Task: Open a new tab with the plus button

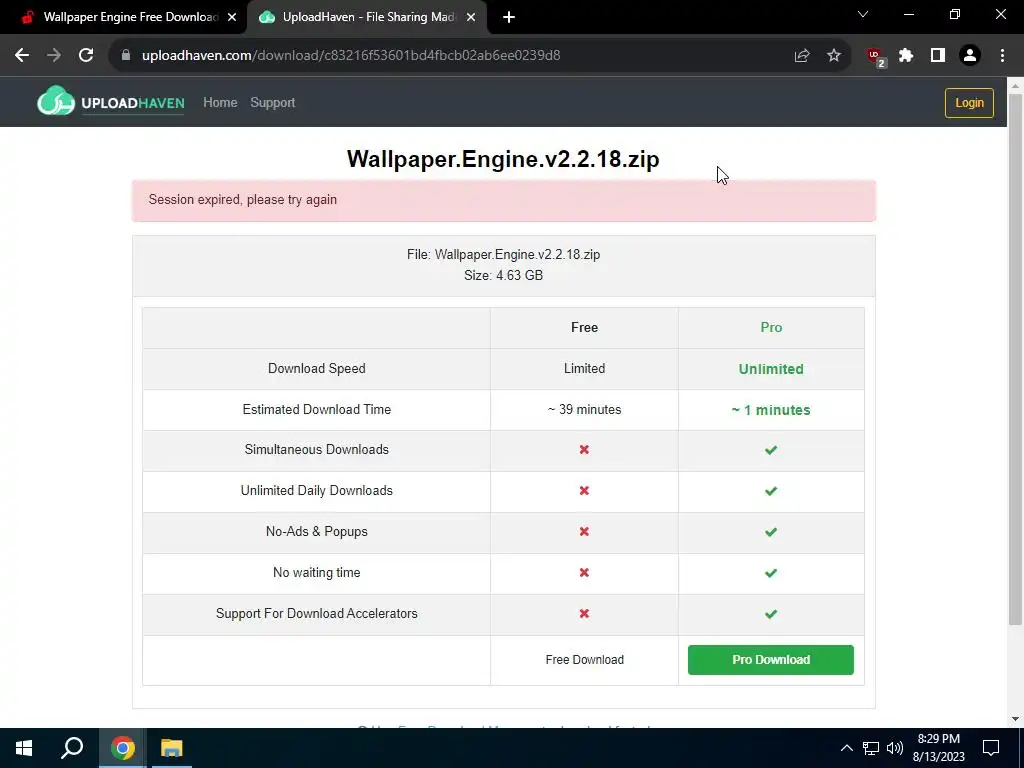Action: point(509,18)
